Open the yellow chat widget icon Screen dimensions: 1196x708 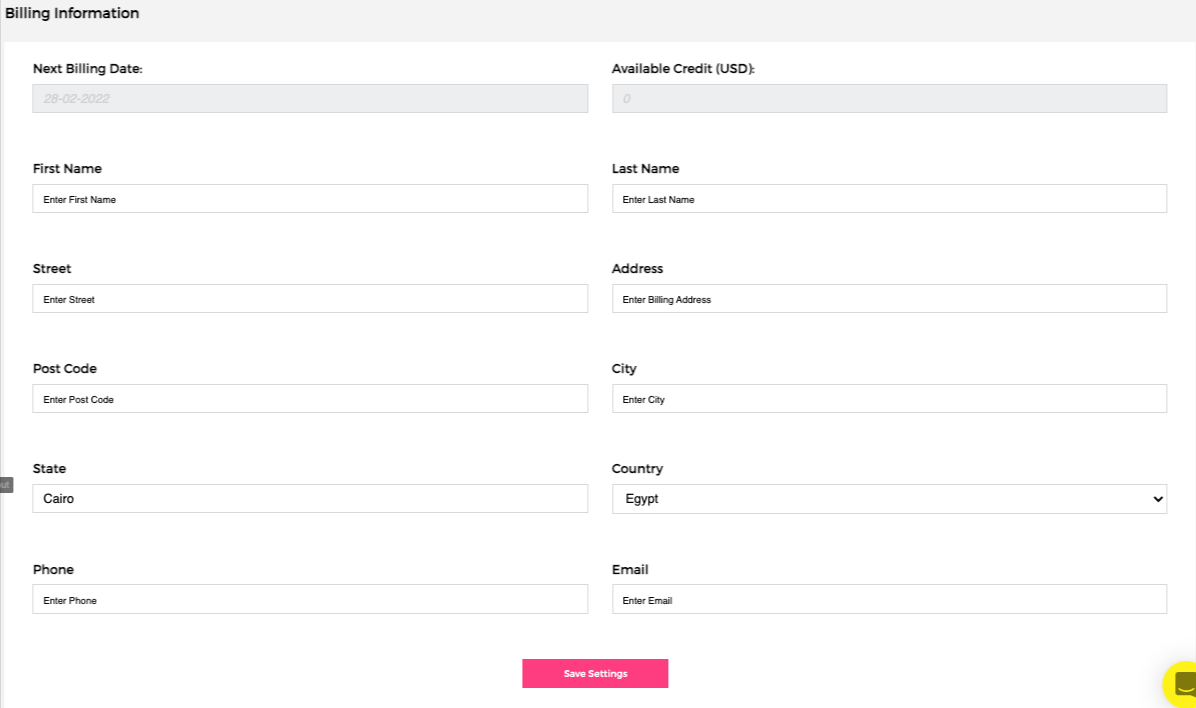click(x=1182, y=686)
